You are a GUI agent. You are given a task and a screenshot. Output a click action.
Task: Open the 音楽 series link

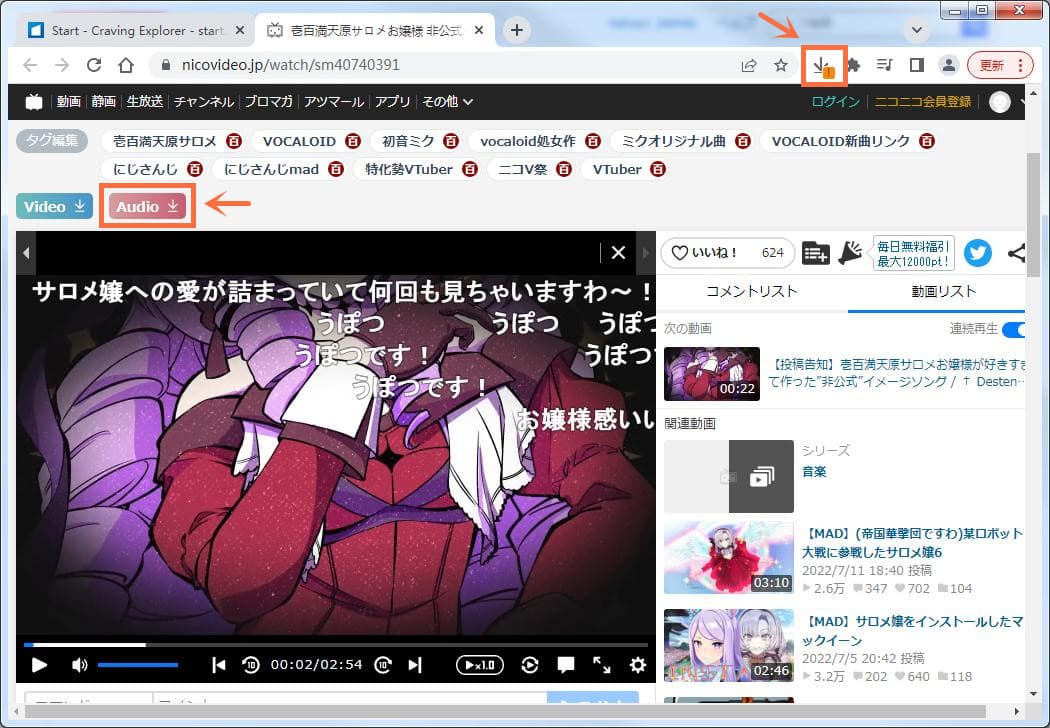[x=814, y=471]
